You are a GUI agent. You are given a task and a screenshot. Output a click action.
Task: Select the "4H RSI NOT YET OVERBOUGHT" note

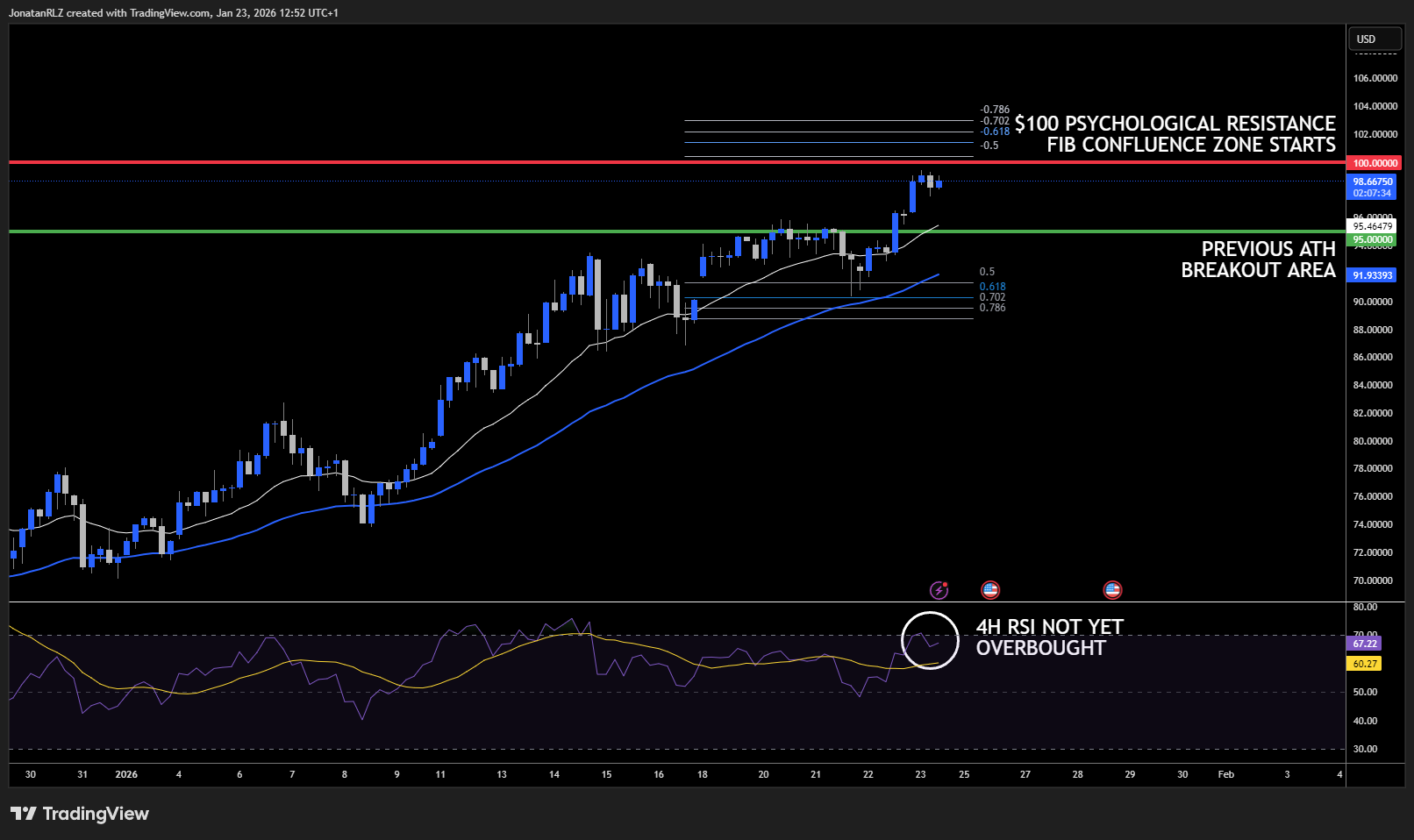pos(1049,637)
